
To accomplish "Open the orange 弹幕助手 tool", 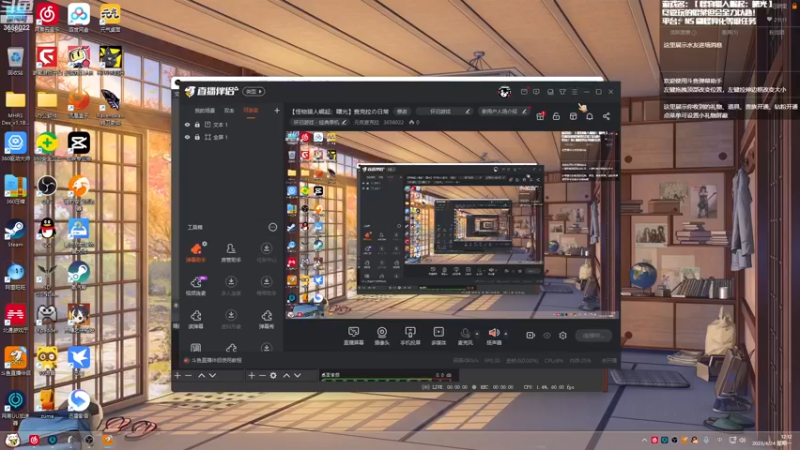I will (x=196, y=253).
